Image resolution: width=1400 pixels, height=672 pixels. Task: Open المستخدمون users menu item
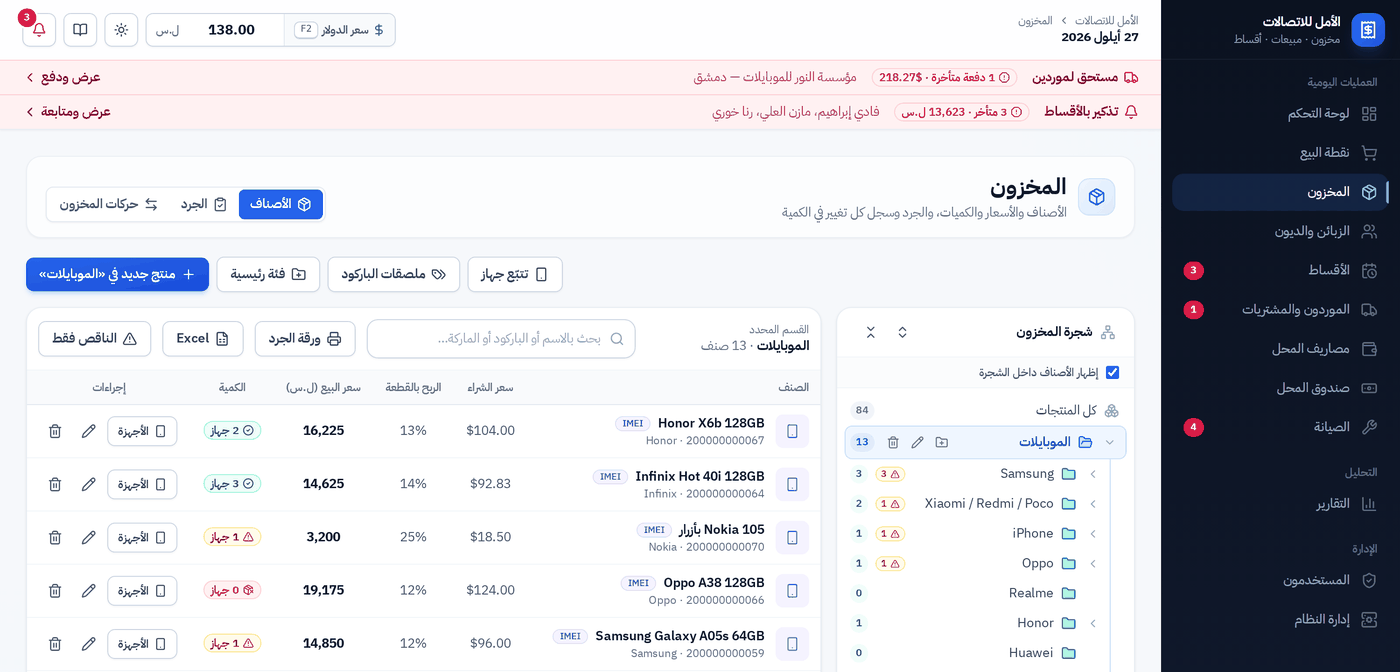coord(1280,580)
